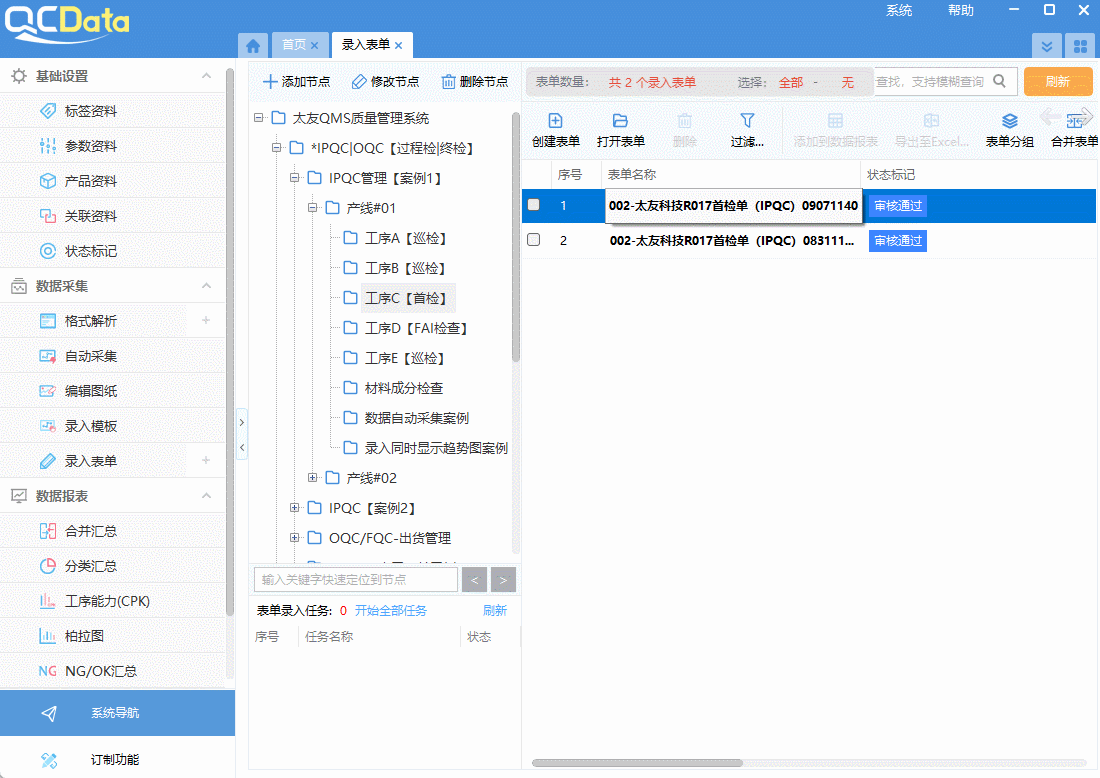This screenshot has height=778, width=1100.
Task: Tick the checkbox for row 1
Action: point(534,205)
